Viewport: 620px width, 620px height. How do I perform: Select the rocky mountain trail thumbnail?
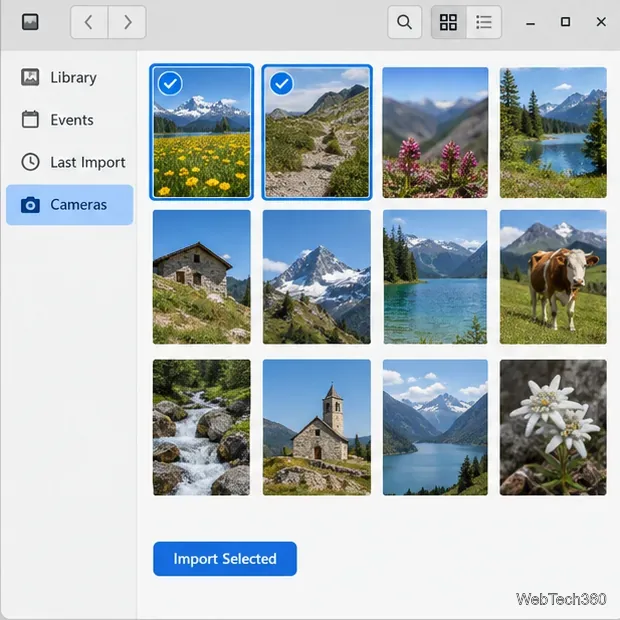[317, 132]
